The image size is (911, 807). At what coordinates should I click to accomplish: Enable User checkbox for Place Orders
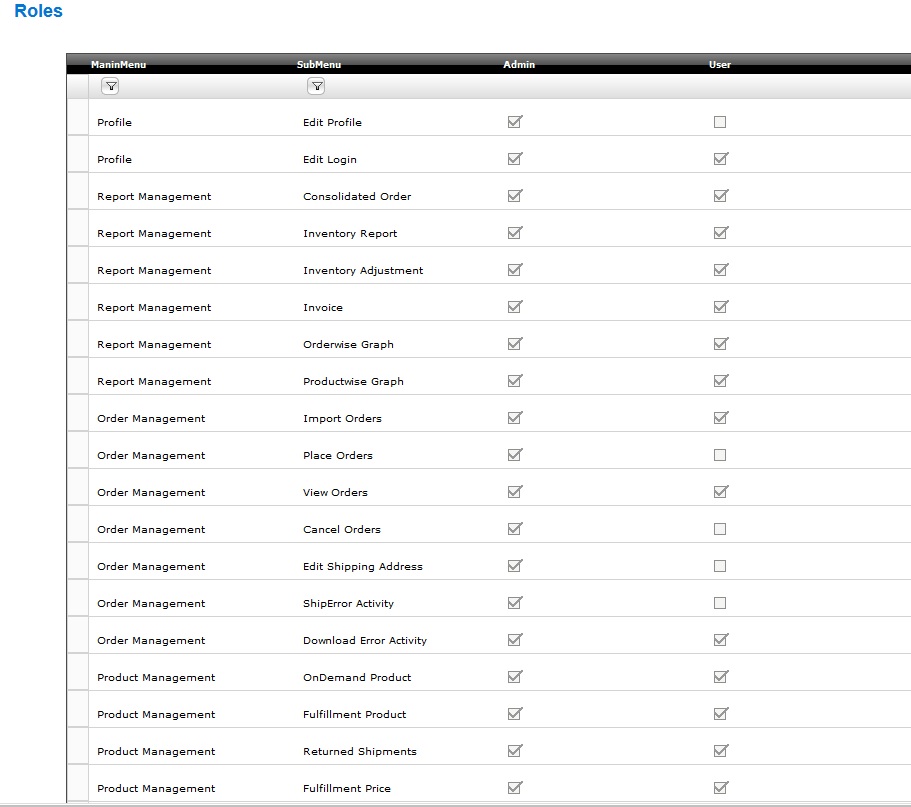click(x=720, y=455)
